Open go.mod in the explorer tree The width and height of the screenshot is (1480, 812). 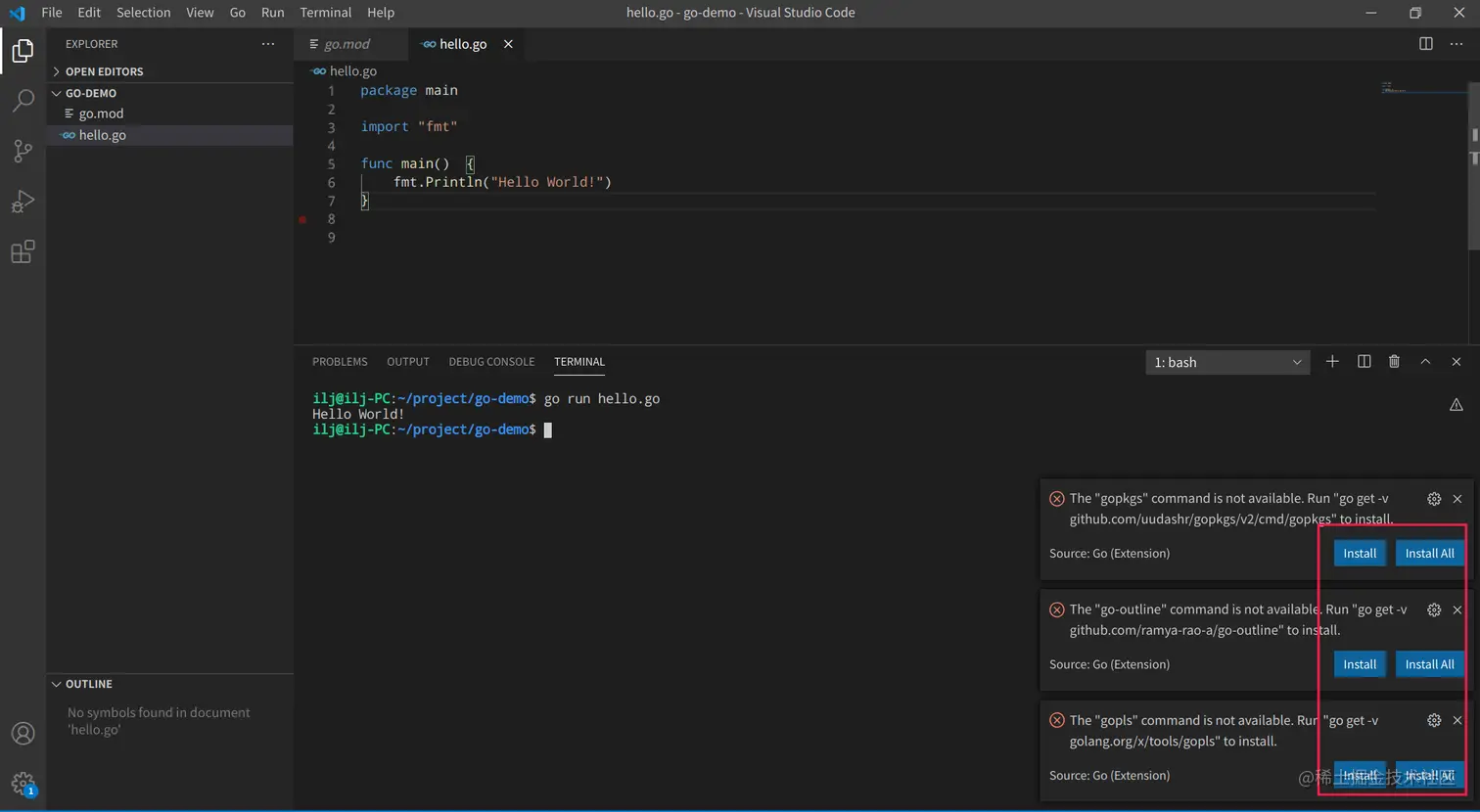170,113
